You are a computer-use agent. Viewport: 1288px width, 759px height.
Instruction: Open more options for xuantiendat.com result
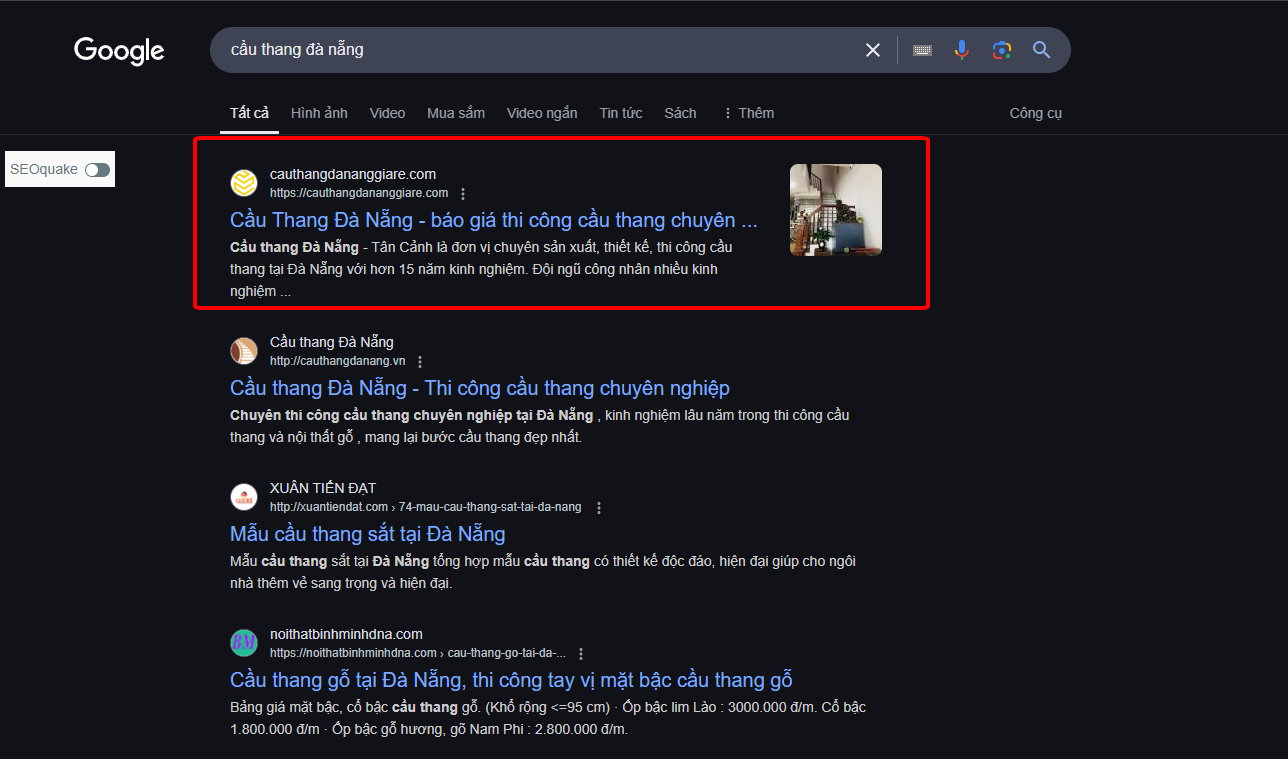599,508
